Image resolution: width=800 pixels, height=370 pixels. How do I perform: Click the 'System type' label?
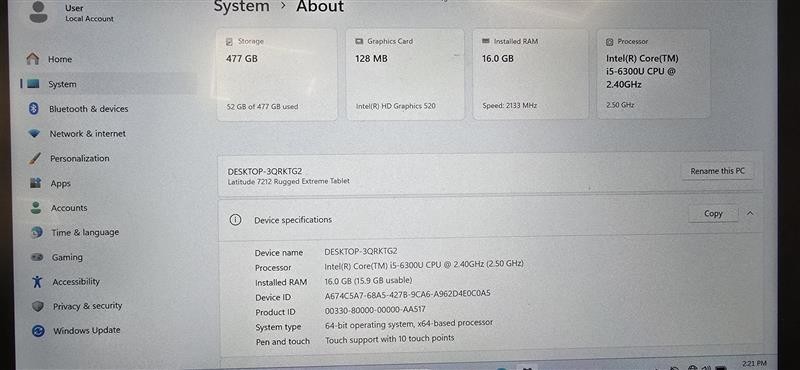278,327
